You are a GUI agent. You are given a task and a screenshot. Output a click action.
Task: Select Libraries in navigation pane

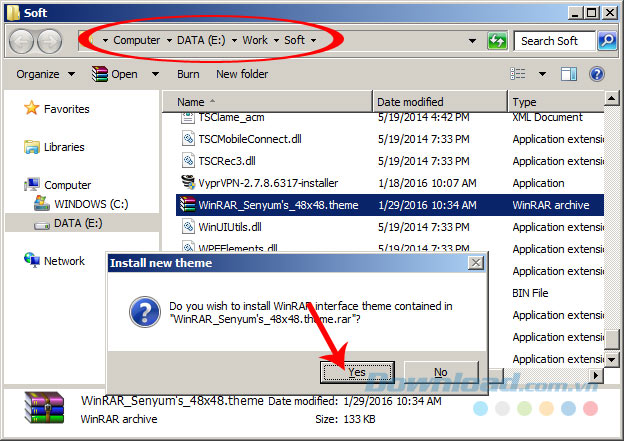(x=64, y=147)
